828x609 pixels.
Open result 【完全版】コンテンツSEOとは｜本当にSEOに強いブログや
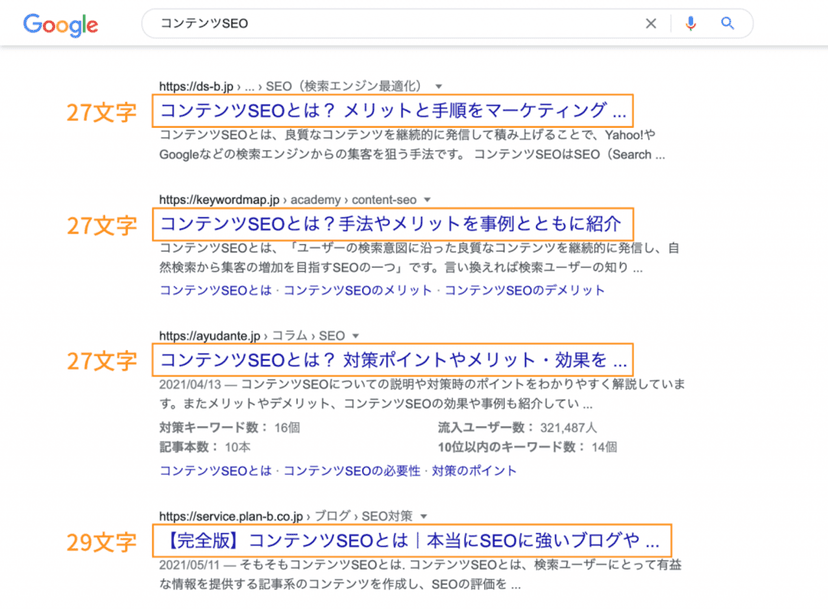412,541
